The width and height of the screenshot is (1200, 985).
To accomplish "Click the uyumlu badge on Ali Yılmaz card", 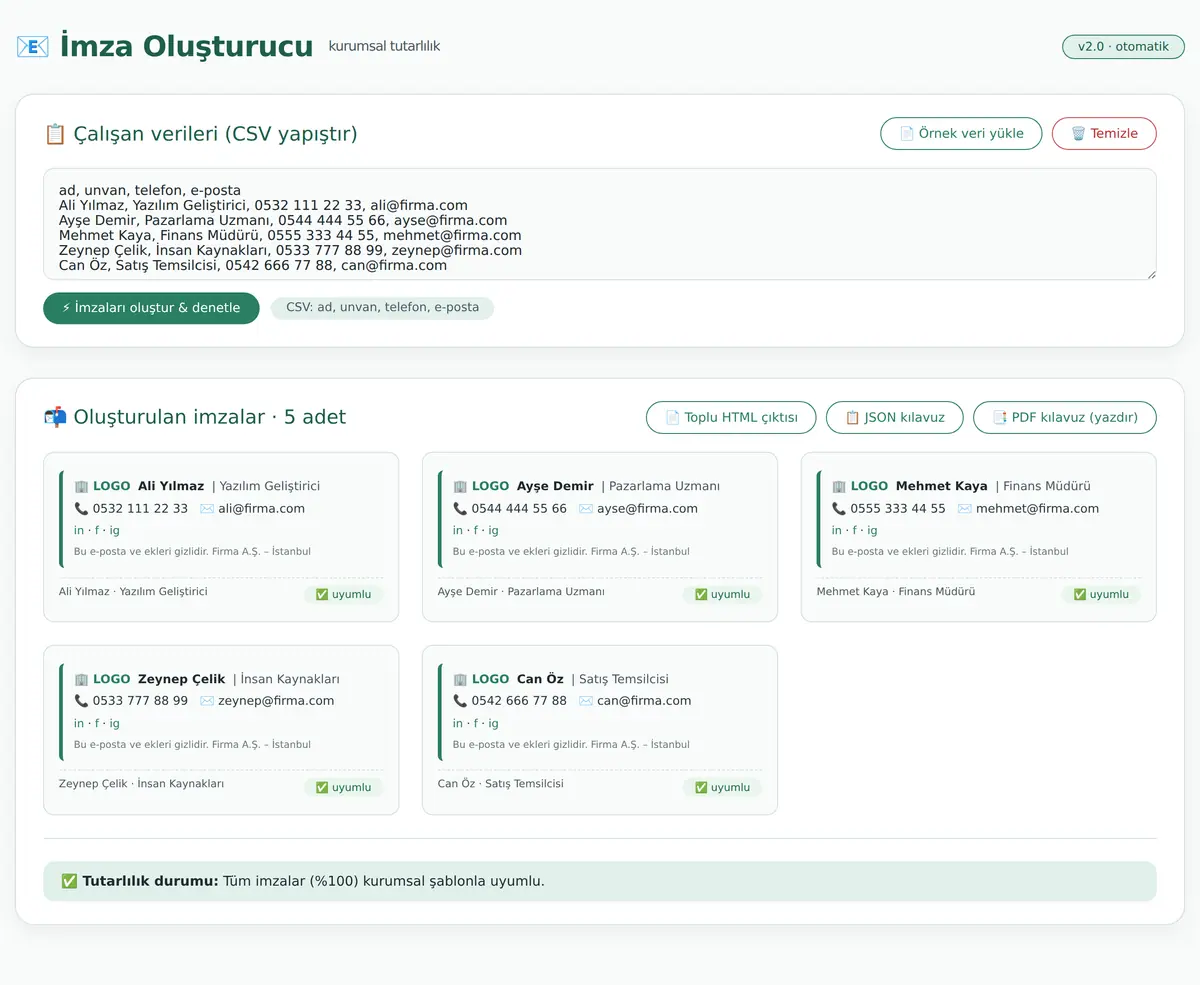I will tap(343, 594).
